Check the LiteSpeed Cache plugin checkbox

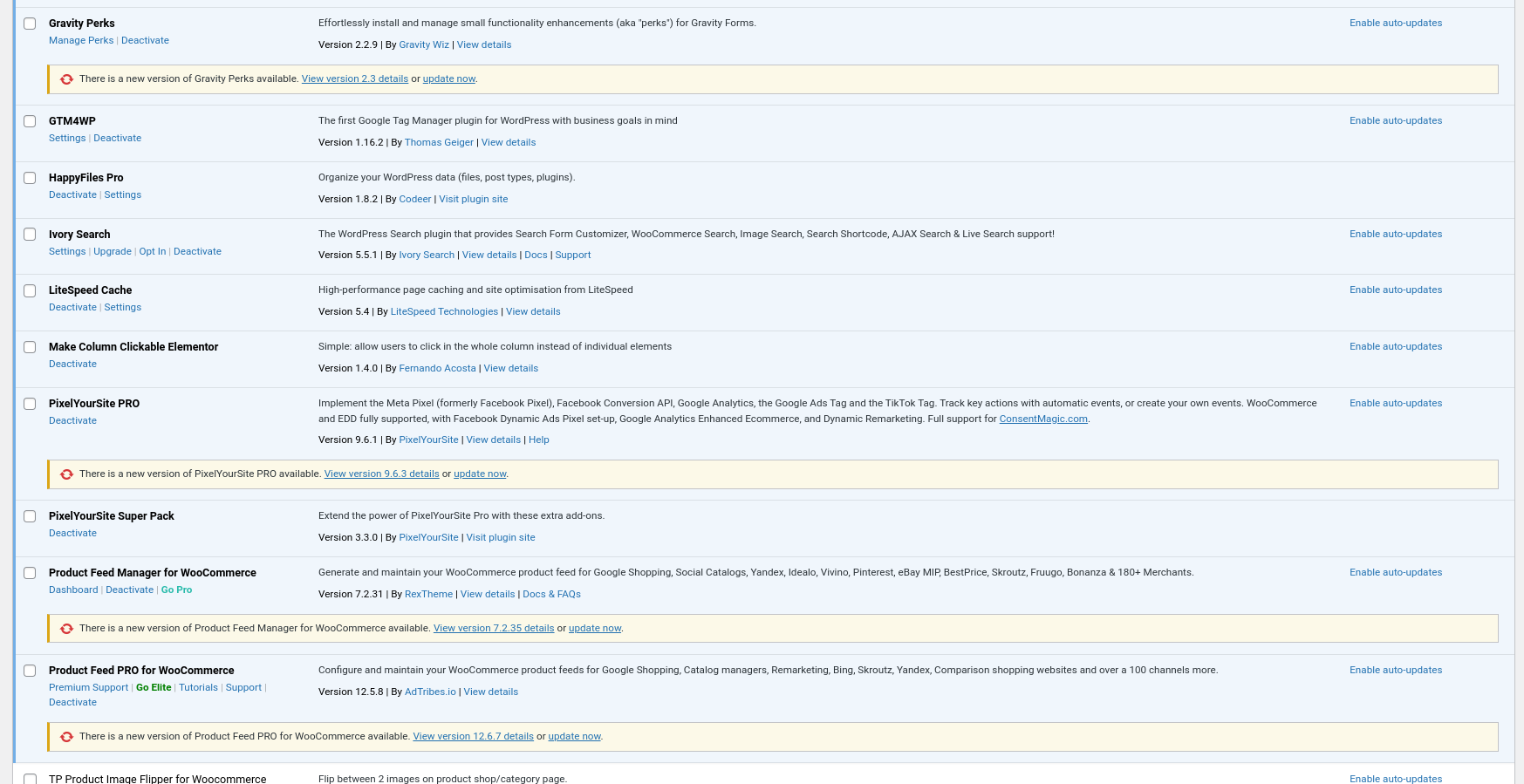pos(30,290)
